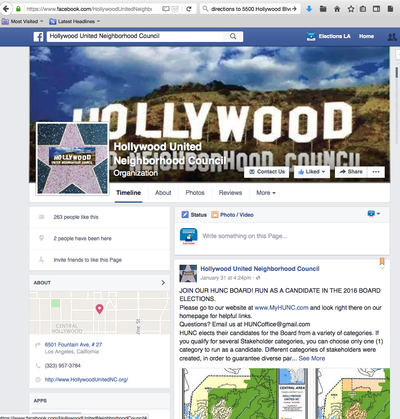400x419 pixels.
Task: Click the invite friends person icon
Action: 41,259
